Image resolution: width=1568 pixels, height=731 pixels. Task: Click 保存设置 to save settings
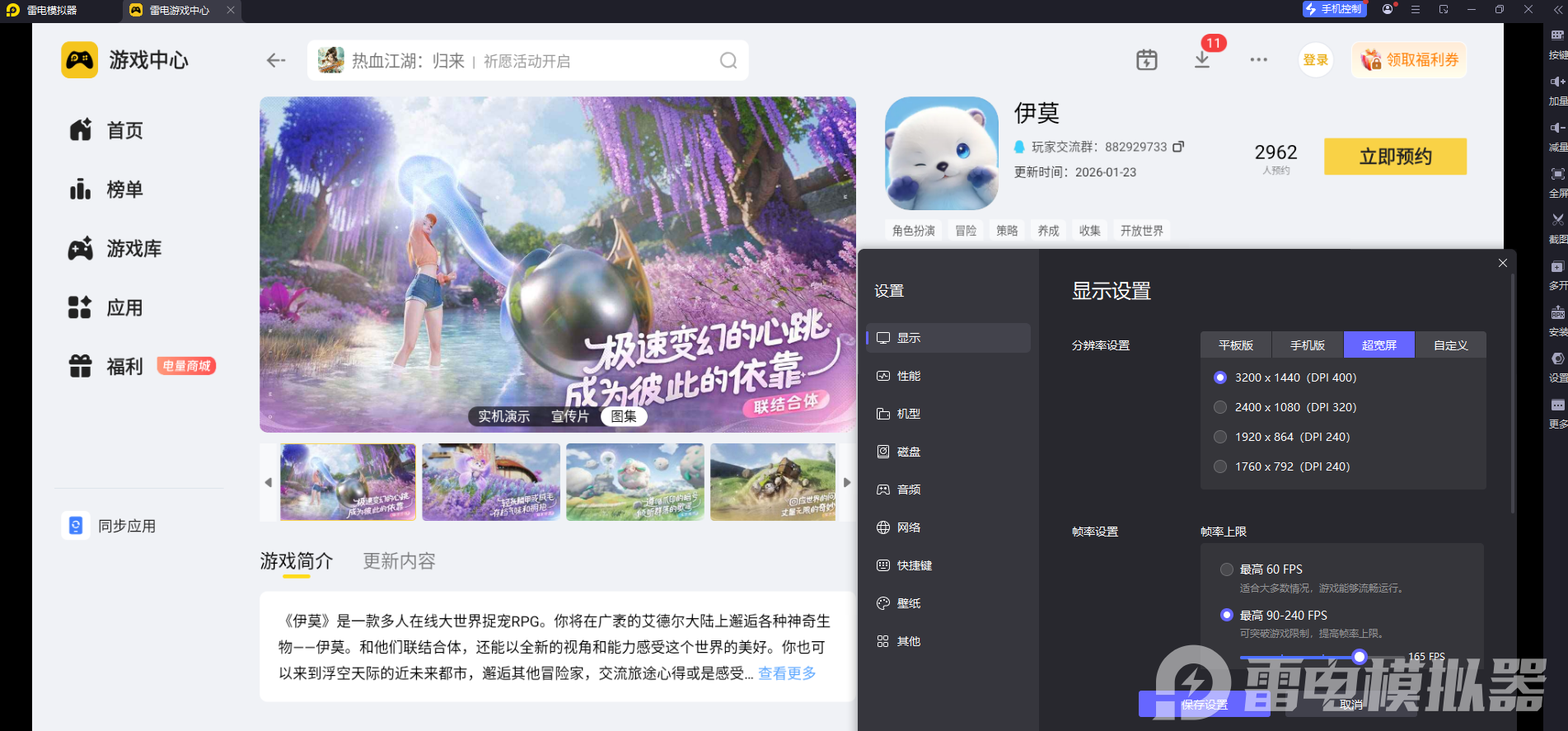pyautogui.click(x=1204, y=705)
